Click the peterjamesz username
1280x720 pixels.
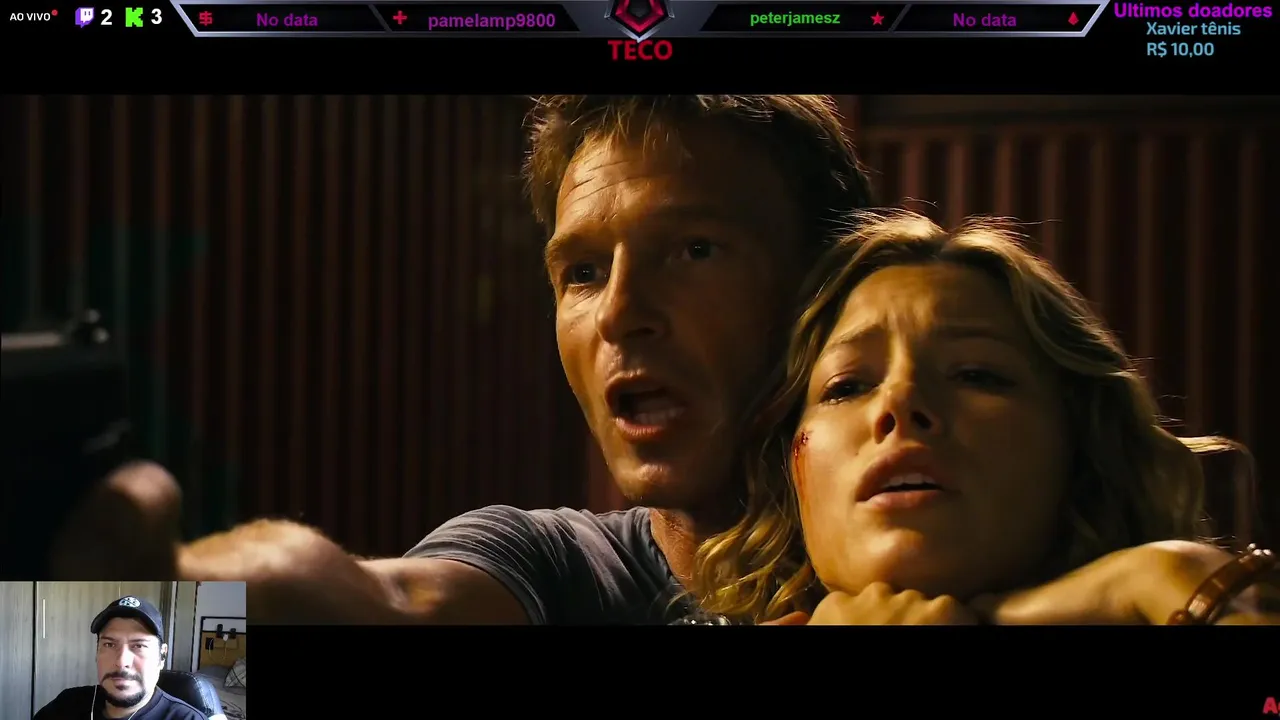pos(795,19)
